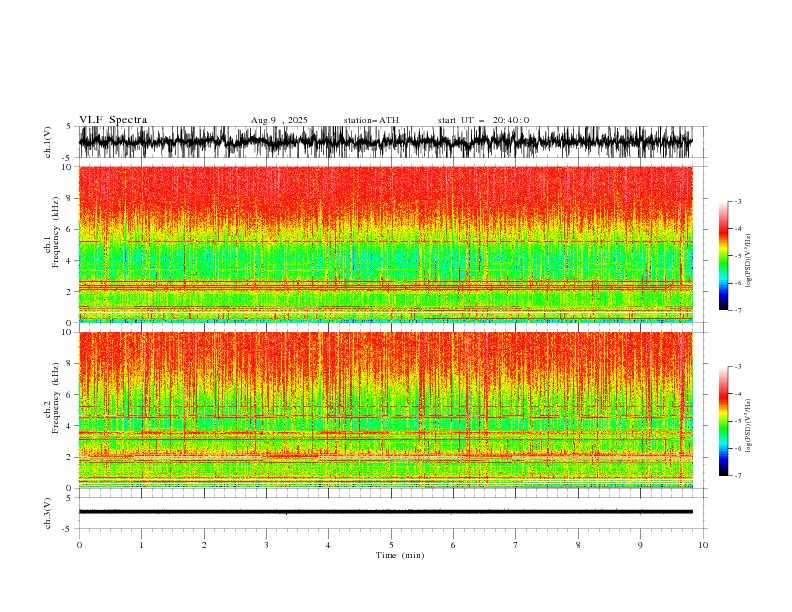Click the upper colorbar beside ch.1 spectrogram

pos(723,256)
